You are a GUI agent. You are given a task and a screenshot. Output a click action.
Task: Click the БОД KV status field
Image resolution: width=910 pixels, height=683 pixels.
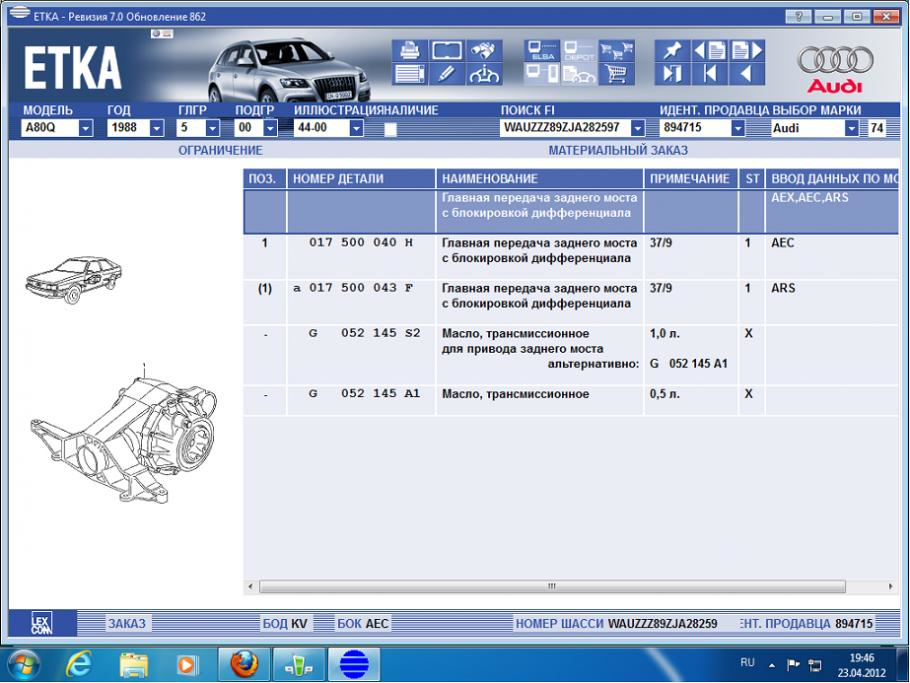285,624
